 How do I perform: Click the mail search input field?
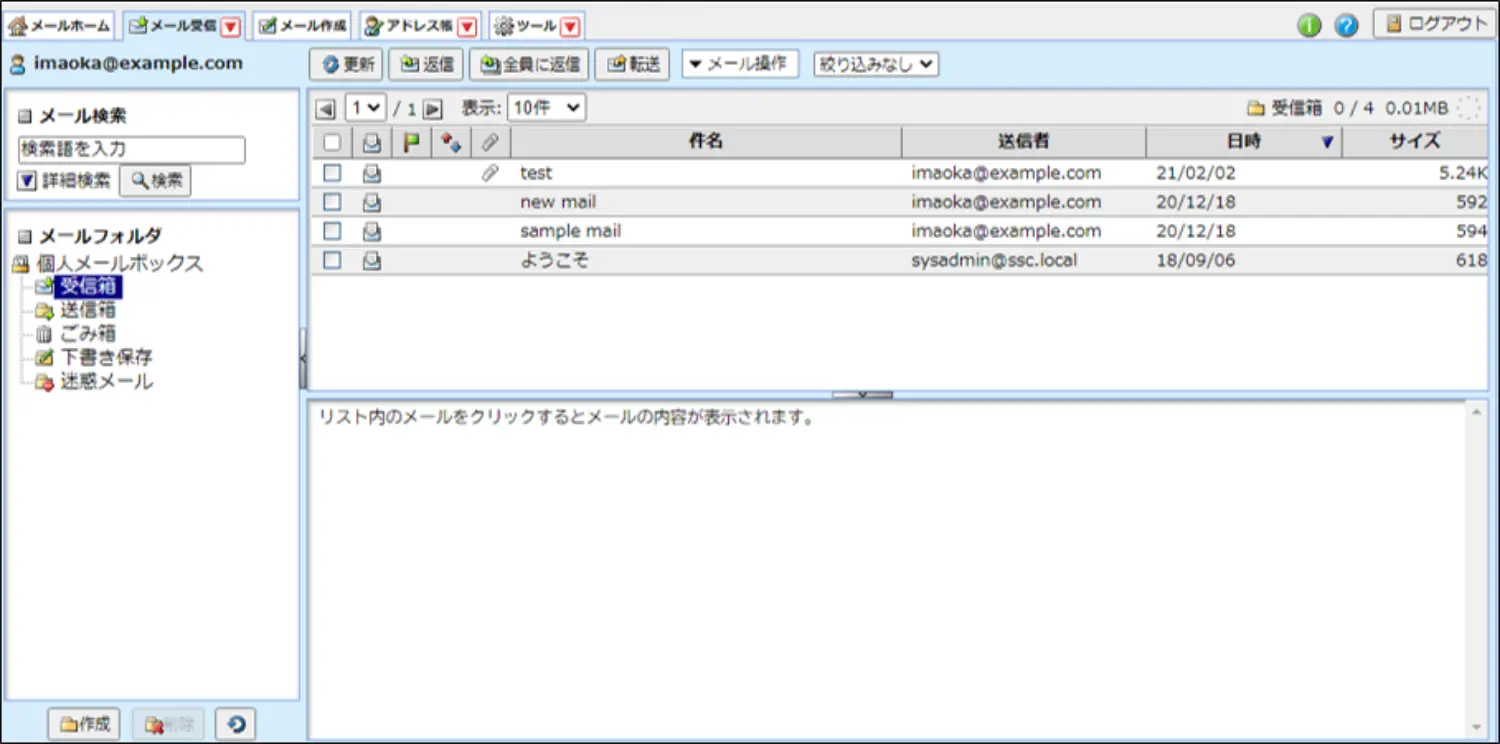point(132,150)
